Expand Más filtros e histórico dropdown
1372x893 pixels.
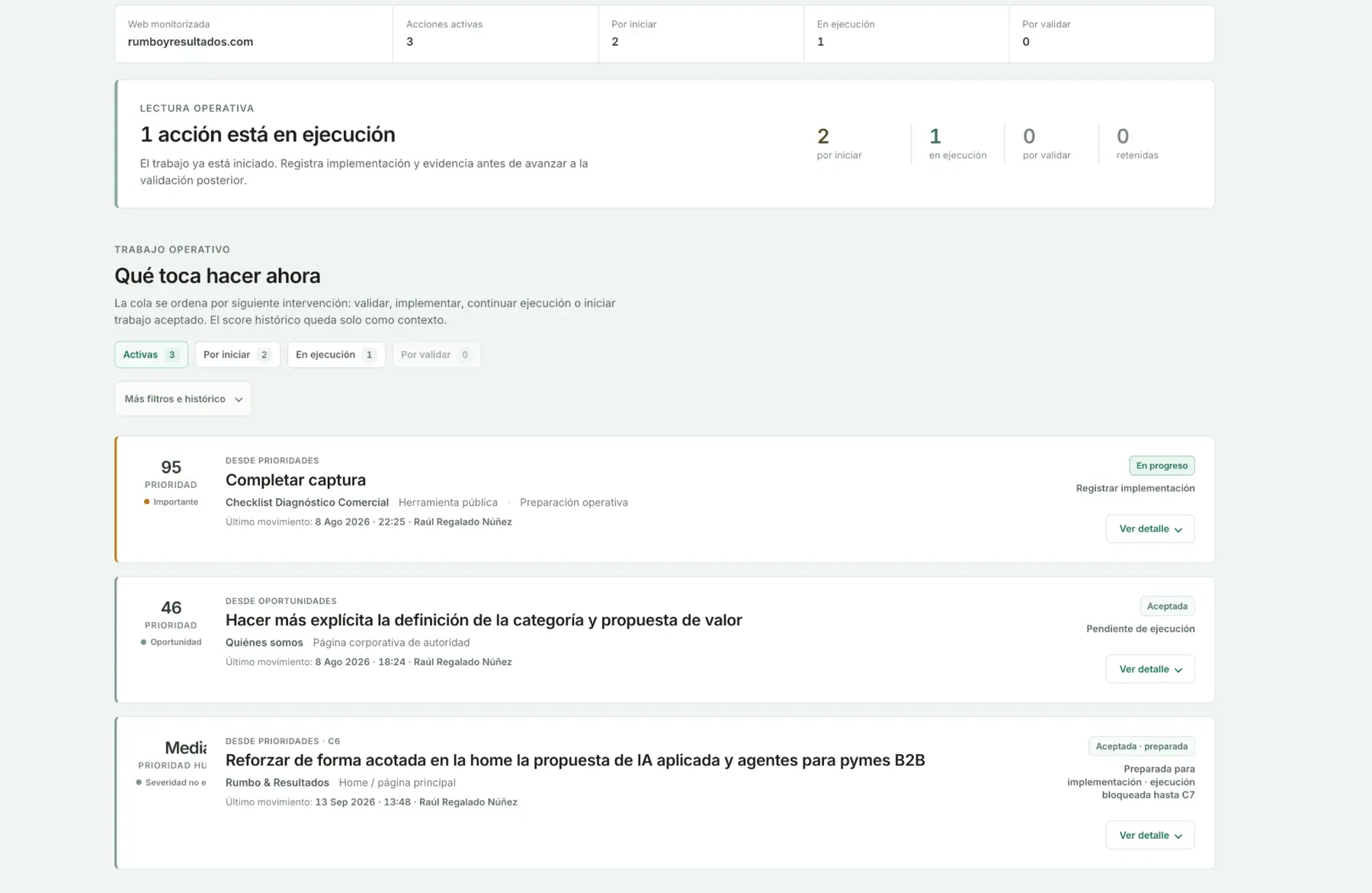183,399
